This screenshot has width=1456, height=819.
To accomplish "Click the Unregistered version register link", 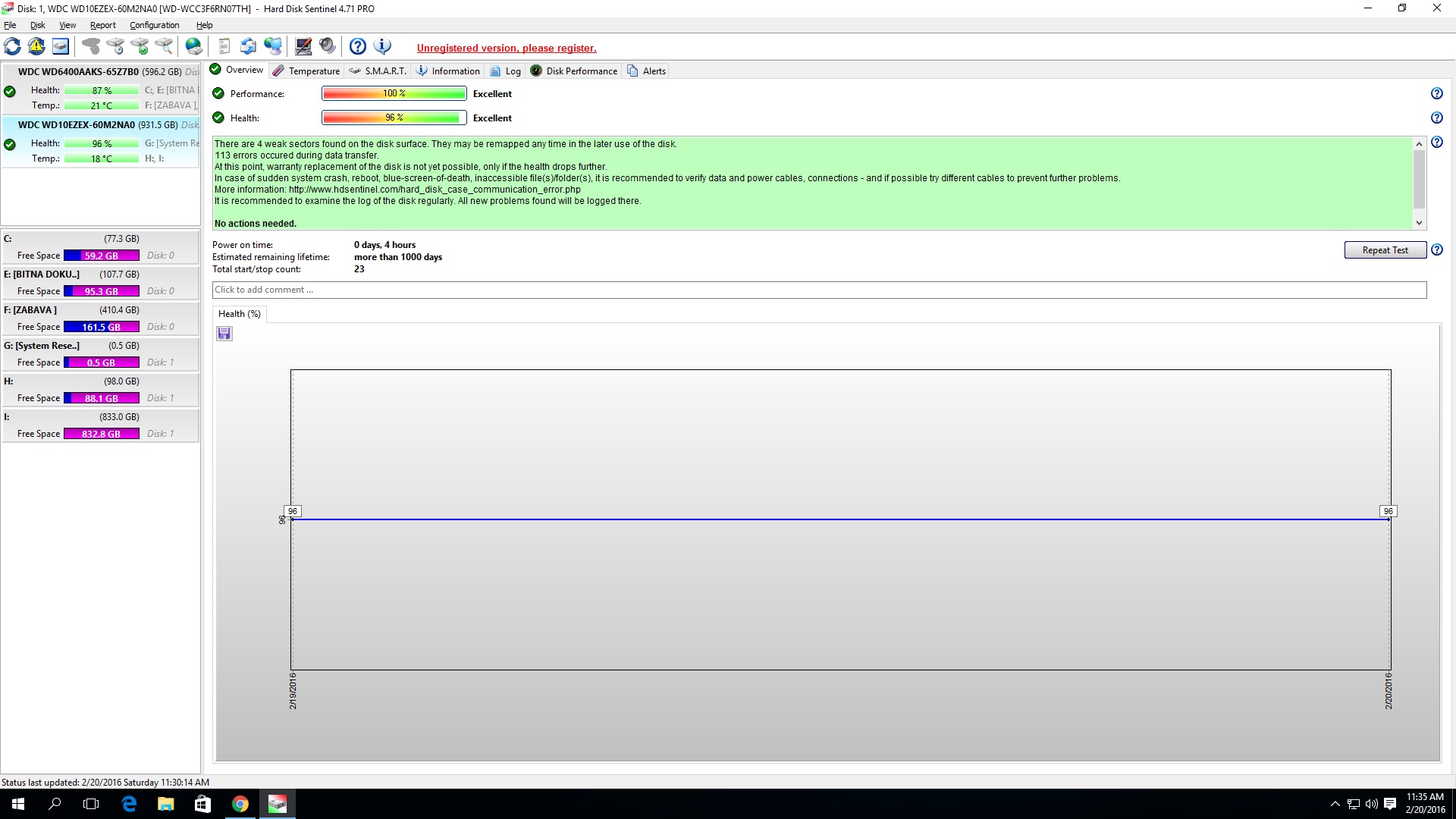I will point(507,48).
